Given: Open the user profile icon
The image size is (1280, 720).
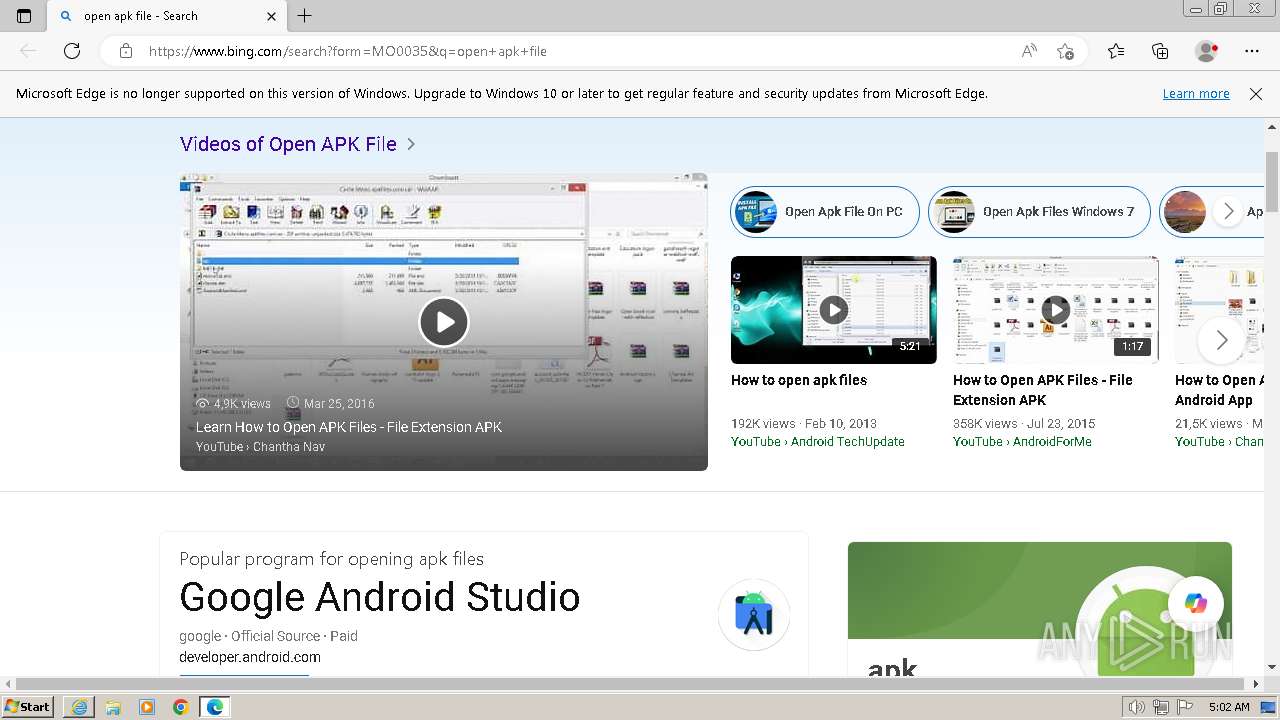Looking at the screenshot, I should [x=1207, y=51].
